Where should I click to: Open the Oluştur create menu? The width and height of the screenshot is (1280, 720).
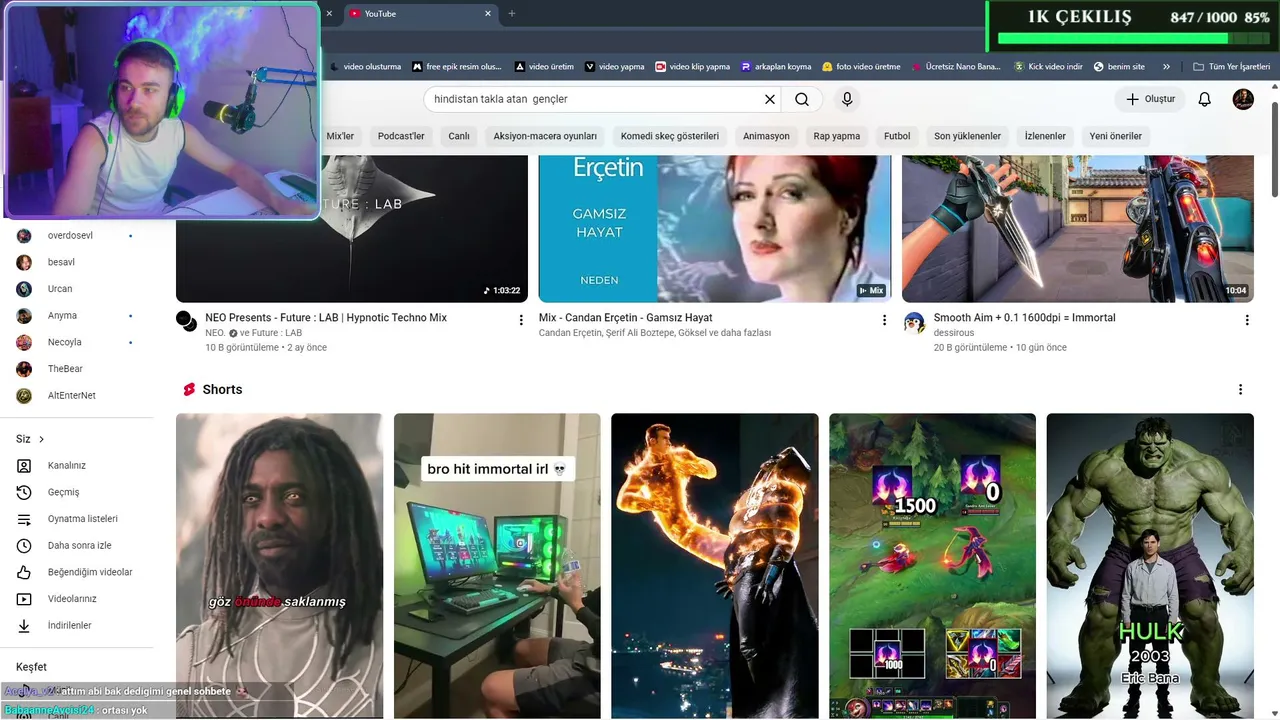(x=1150, y=99)
